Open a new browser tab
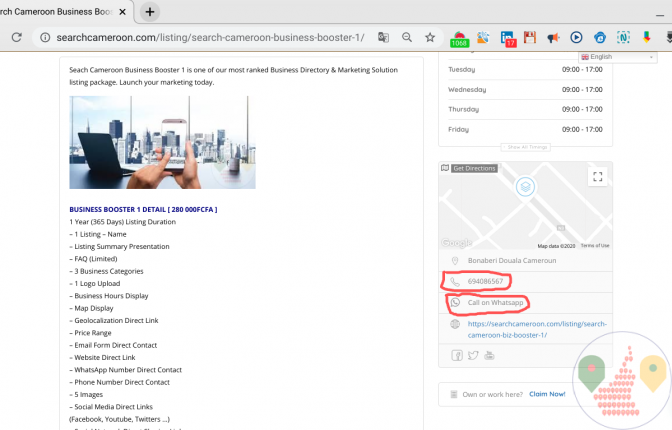 coord(150,12)
